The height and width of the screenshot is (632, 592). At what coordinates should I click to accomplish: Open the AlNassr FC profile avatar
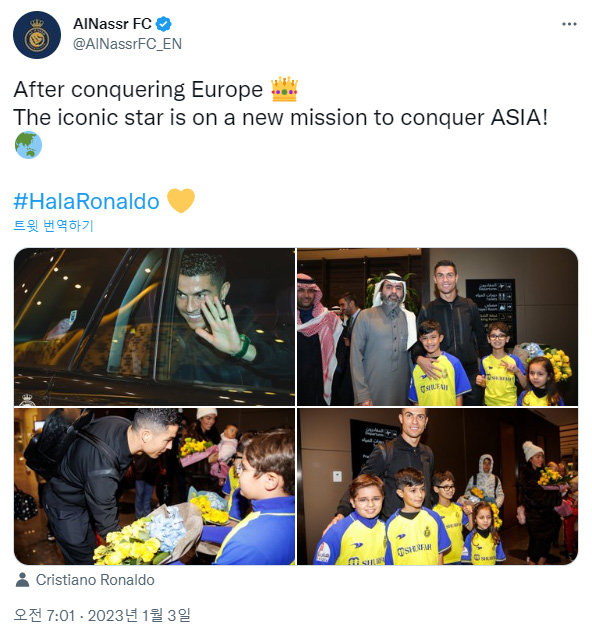coord(37,35)
